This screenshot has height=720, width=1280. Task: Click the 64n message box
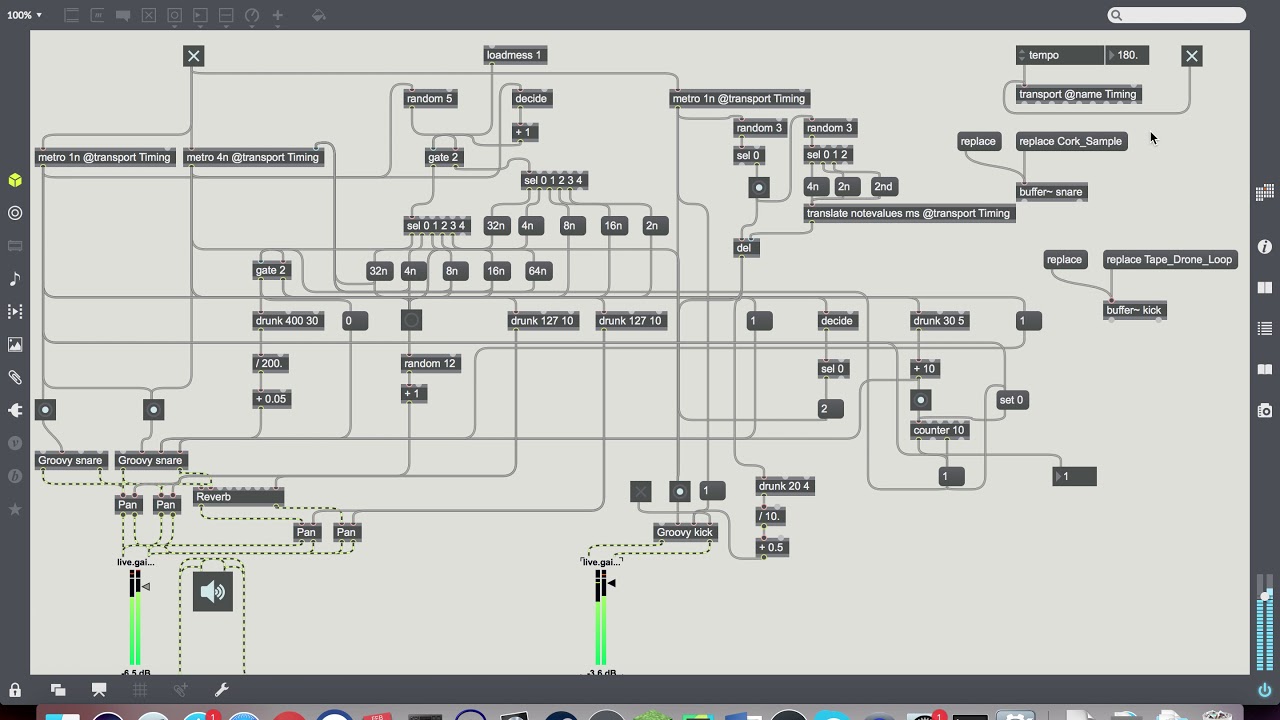538,271
